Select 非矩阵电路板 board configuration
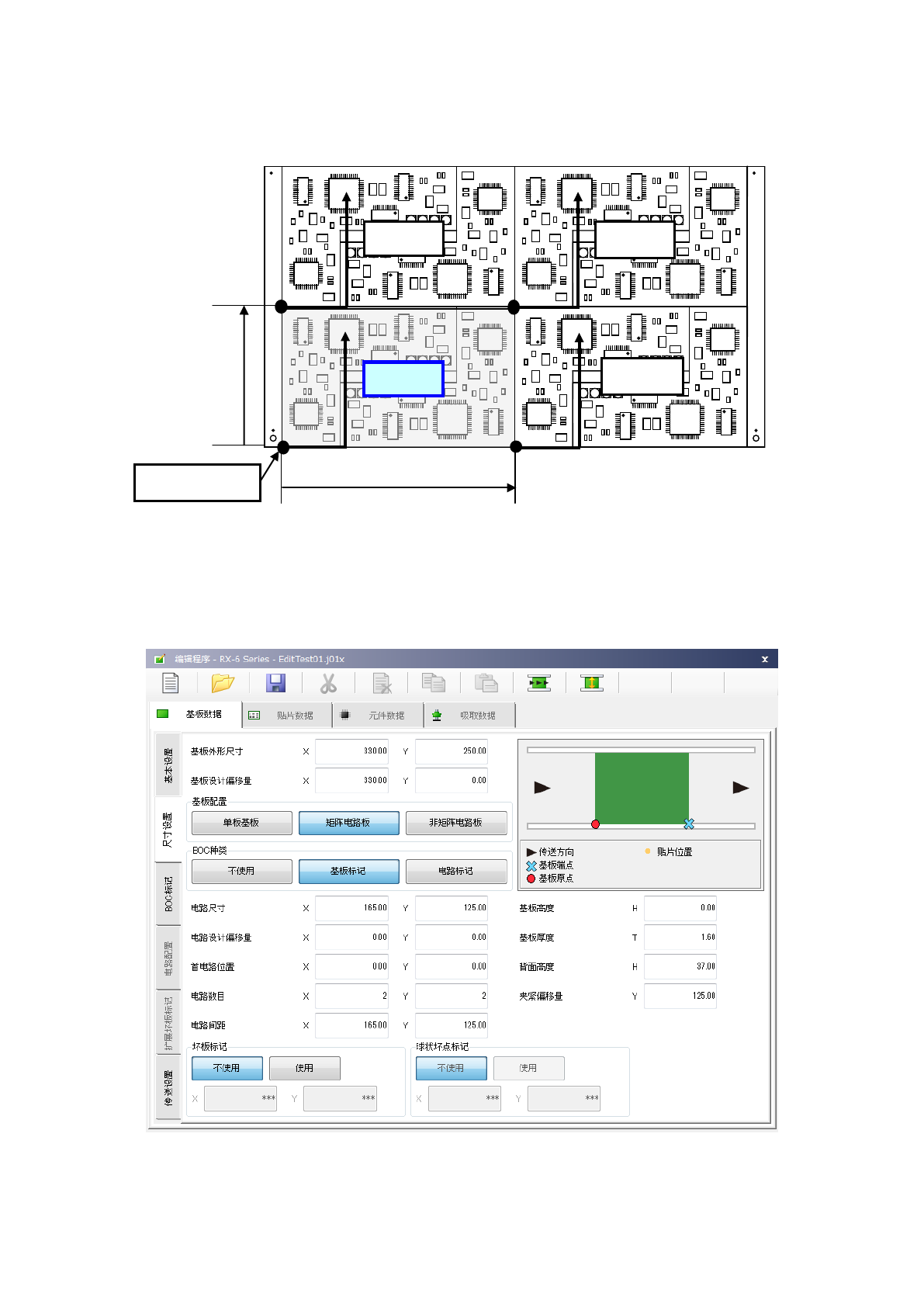Screen dimensions: 924x1307 tap(456, 823)
